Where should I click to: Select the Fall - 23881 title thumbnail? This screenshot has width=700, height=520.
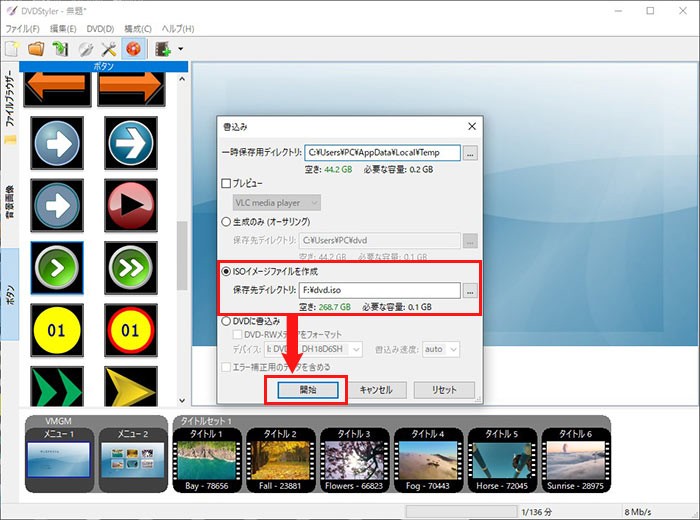point(280,460)
